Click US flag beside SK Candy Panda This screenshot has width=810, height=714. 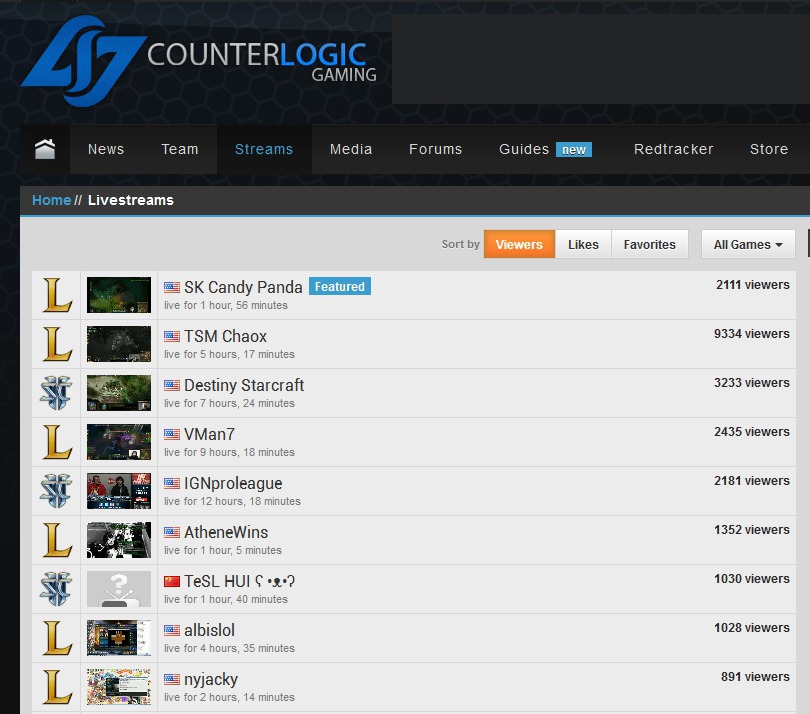tap(172, 287)
